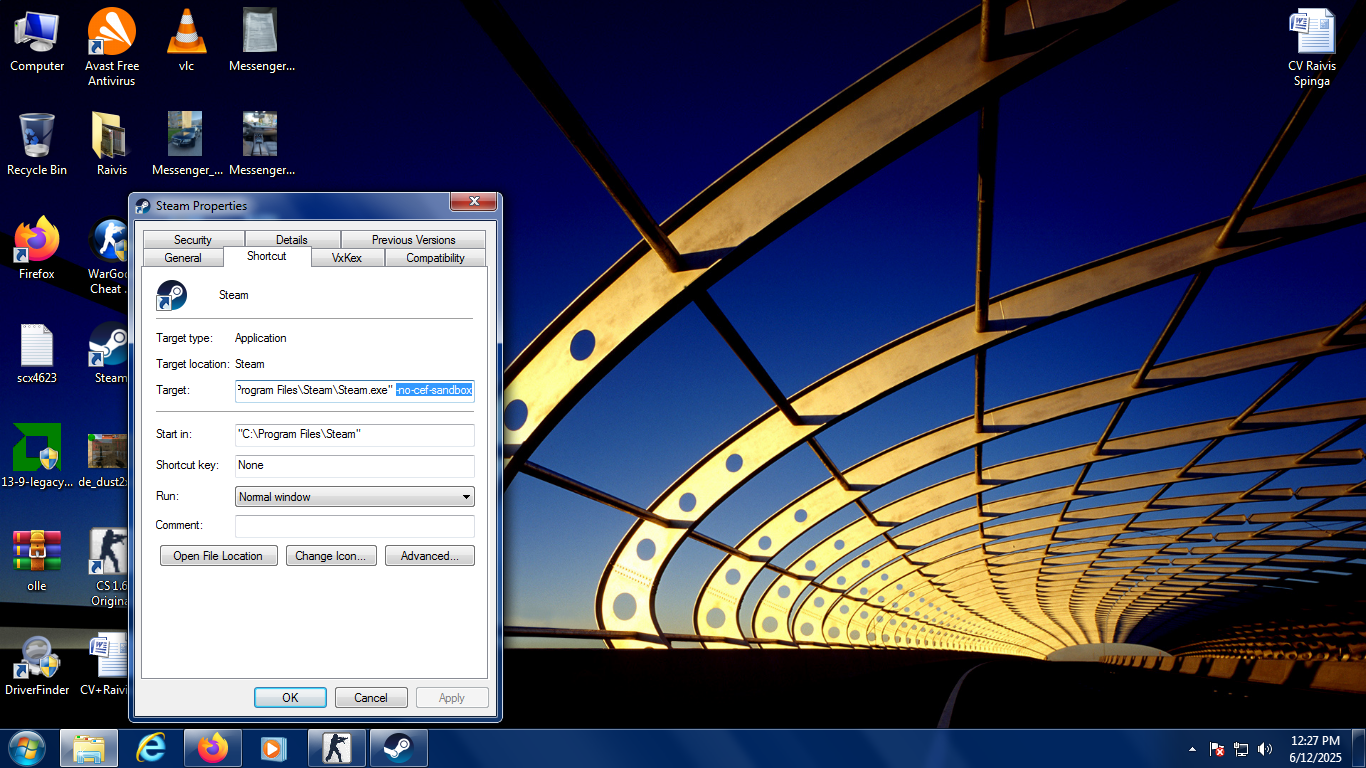Click the Shortcut key field
The height and width of the screenshot is (768, 1366).
coord(355,466)
